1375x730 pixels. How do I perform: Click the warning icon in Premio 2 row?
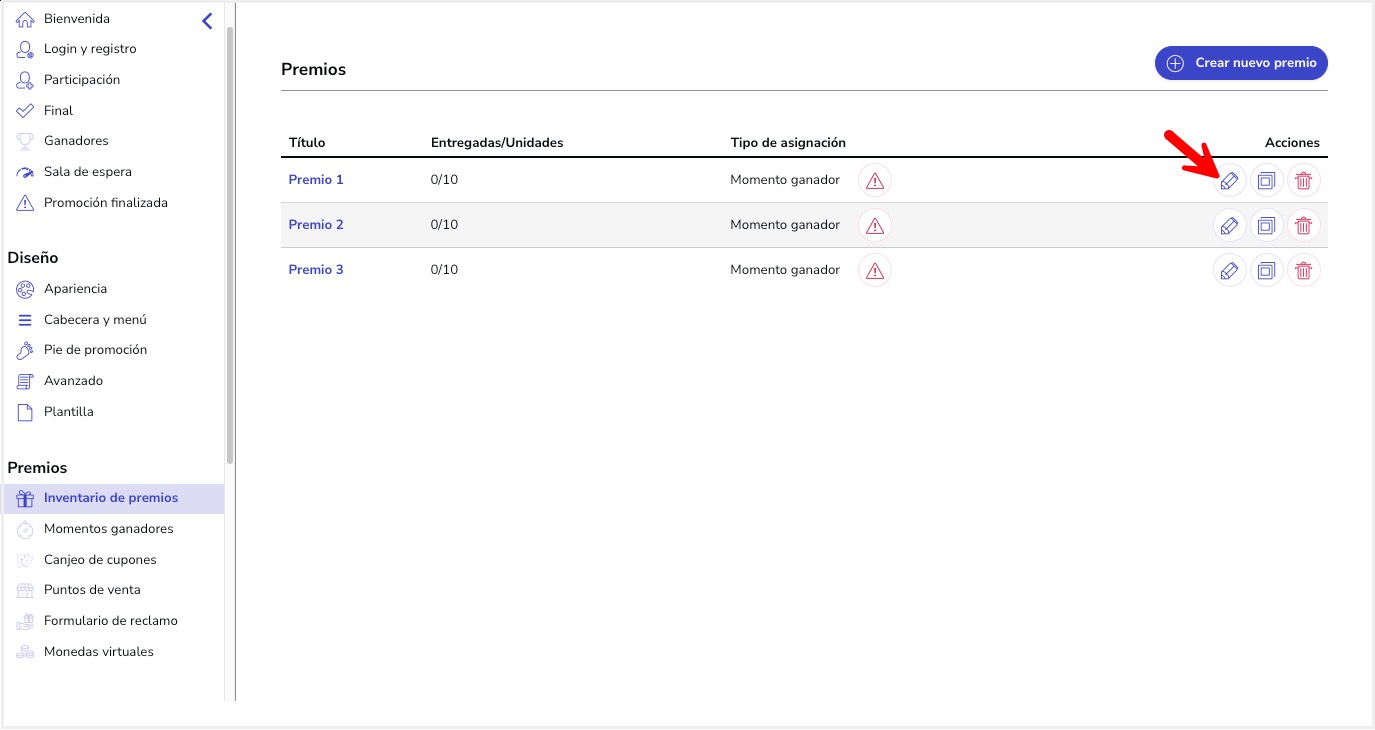[x=875, y=226]
